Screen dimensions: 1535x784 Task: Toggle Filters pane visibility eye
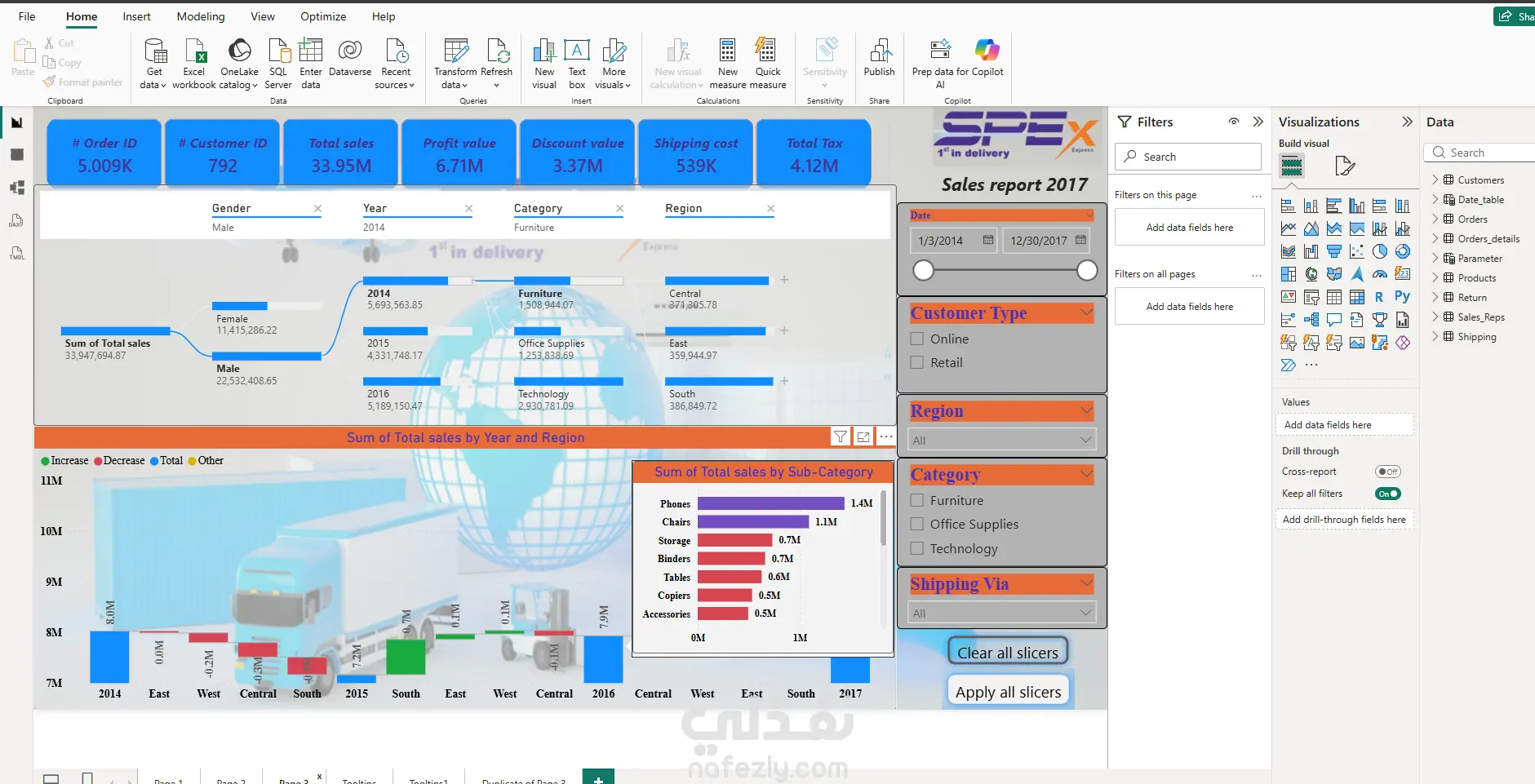click(1234, 122)
